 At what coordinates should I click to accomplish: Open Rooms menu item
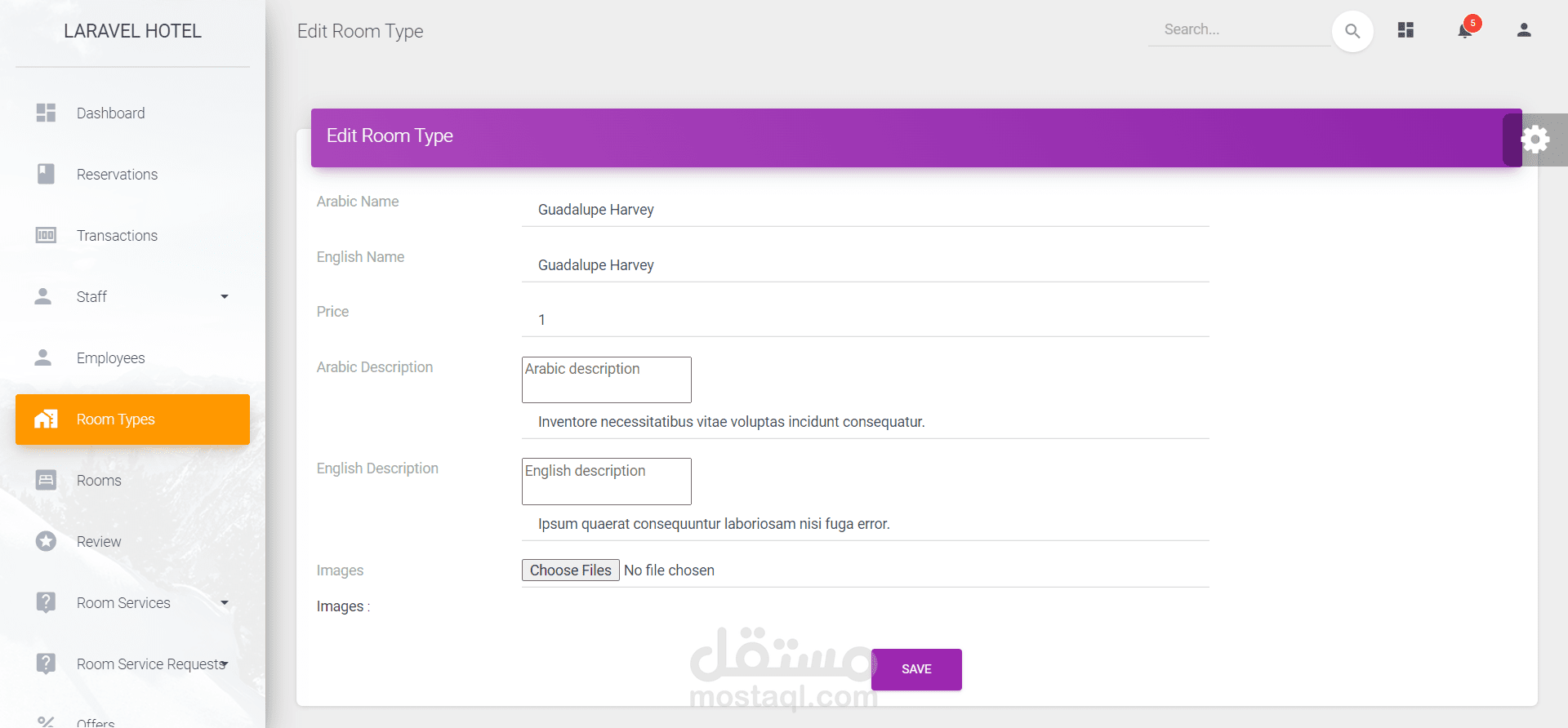(132, 480)
